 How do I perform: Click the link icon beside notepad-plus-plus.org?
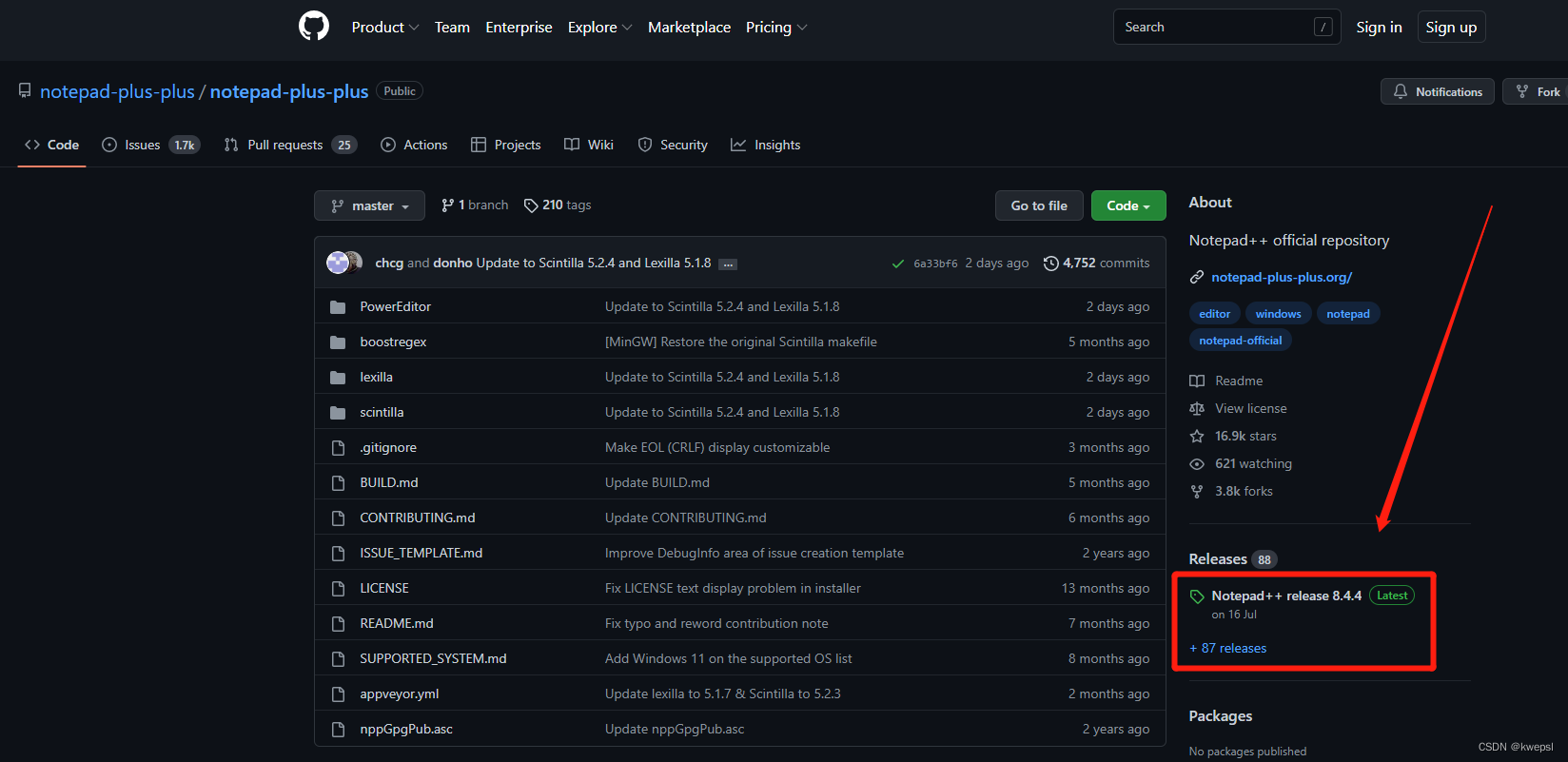click(1197, 277)
